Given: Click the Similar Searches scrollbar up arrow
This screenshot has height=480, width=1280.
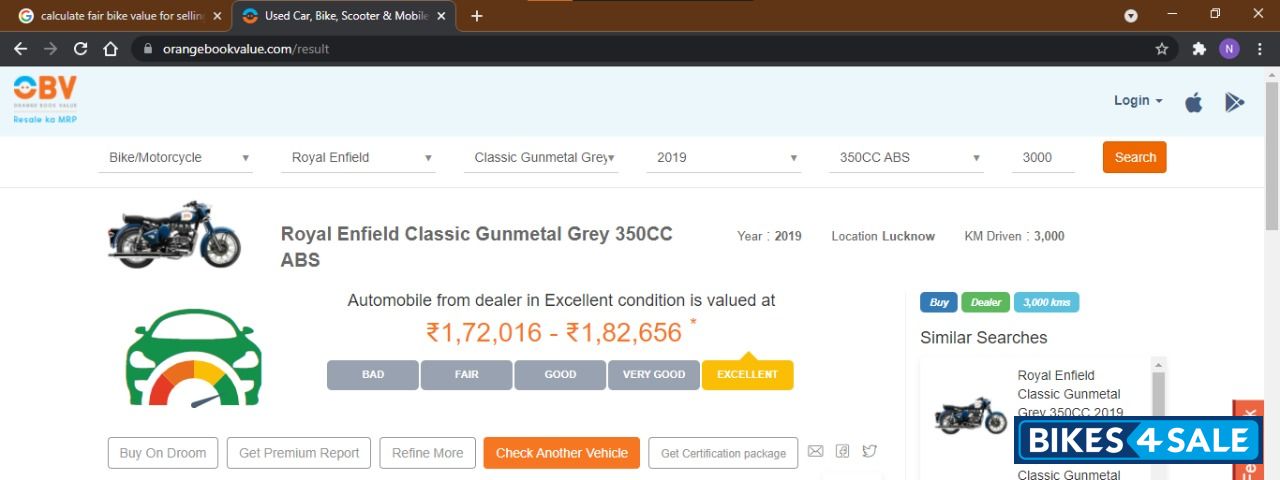Looking at the screenshot, I should tap(1159, 365).
